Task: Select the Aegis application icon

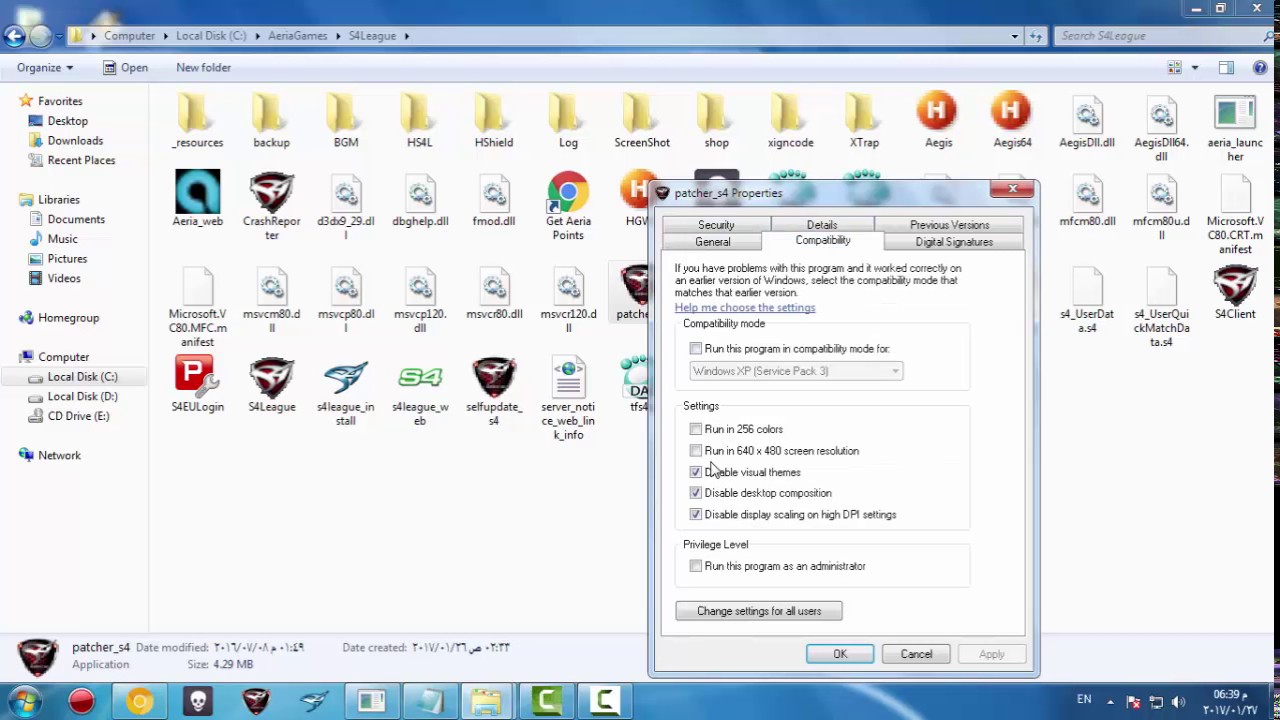Action: pyautogui.click(x=938, y=112)
